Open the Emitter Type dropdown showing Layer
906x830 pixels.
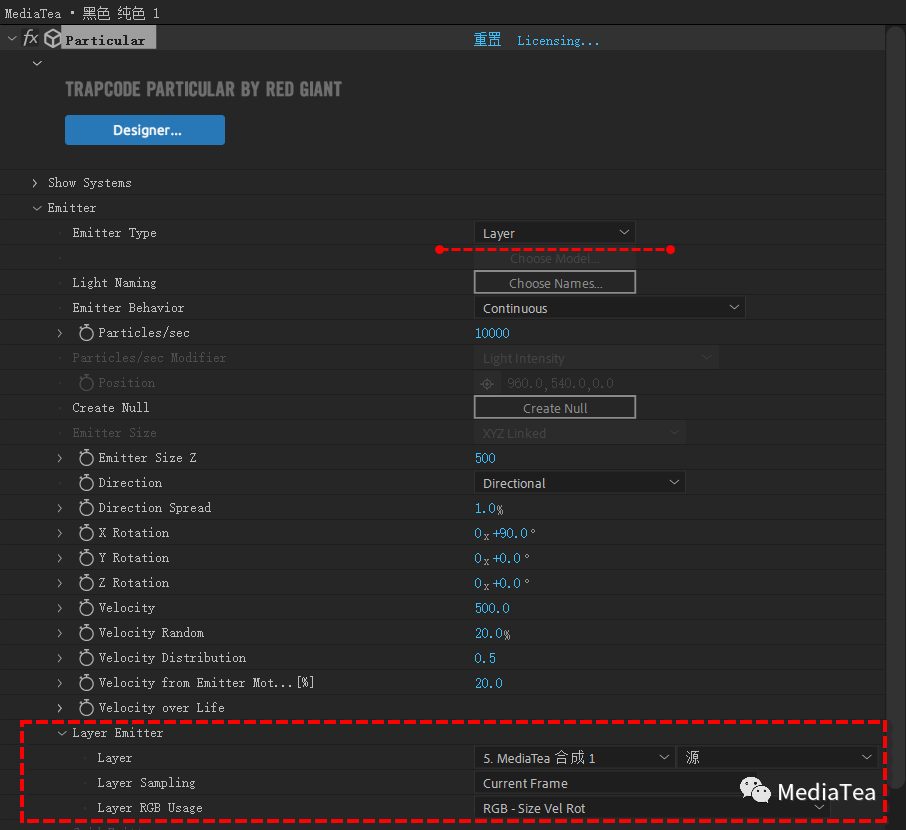[555, 233]
